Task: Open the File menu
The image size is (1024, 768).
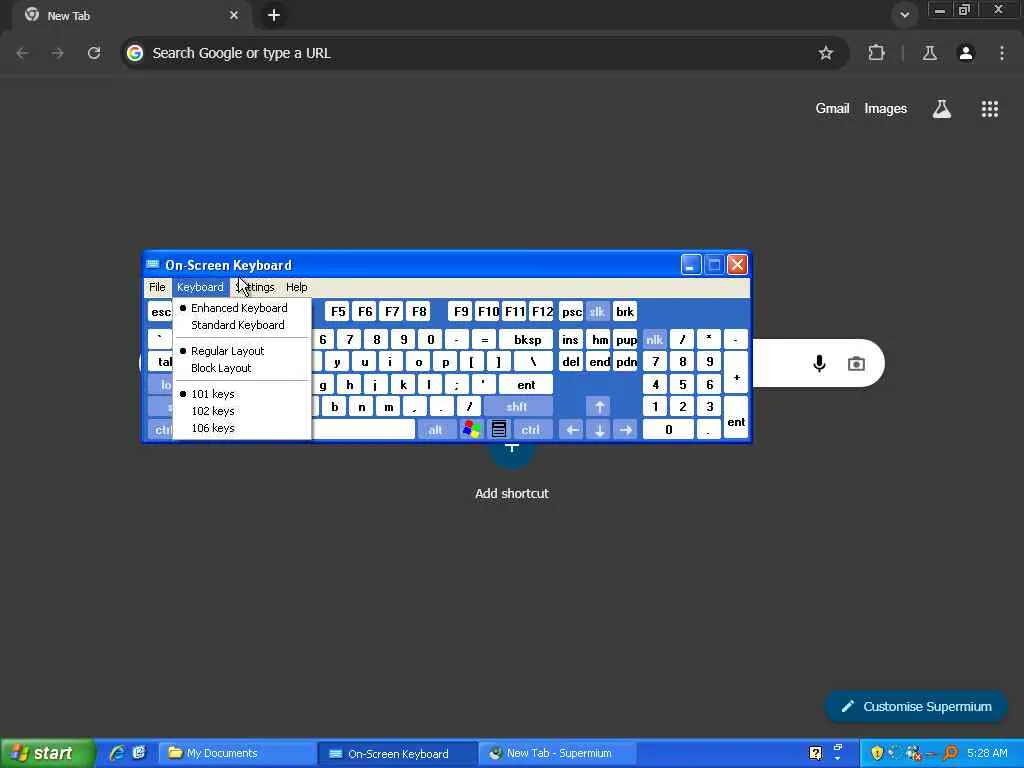Action: click(157, 287)
